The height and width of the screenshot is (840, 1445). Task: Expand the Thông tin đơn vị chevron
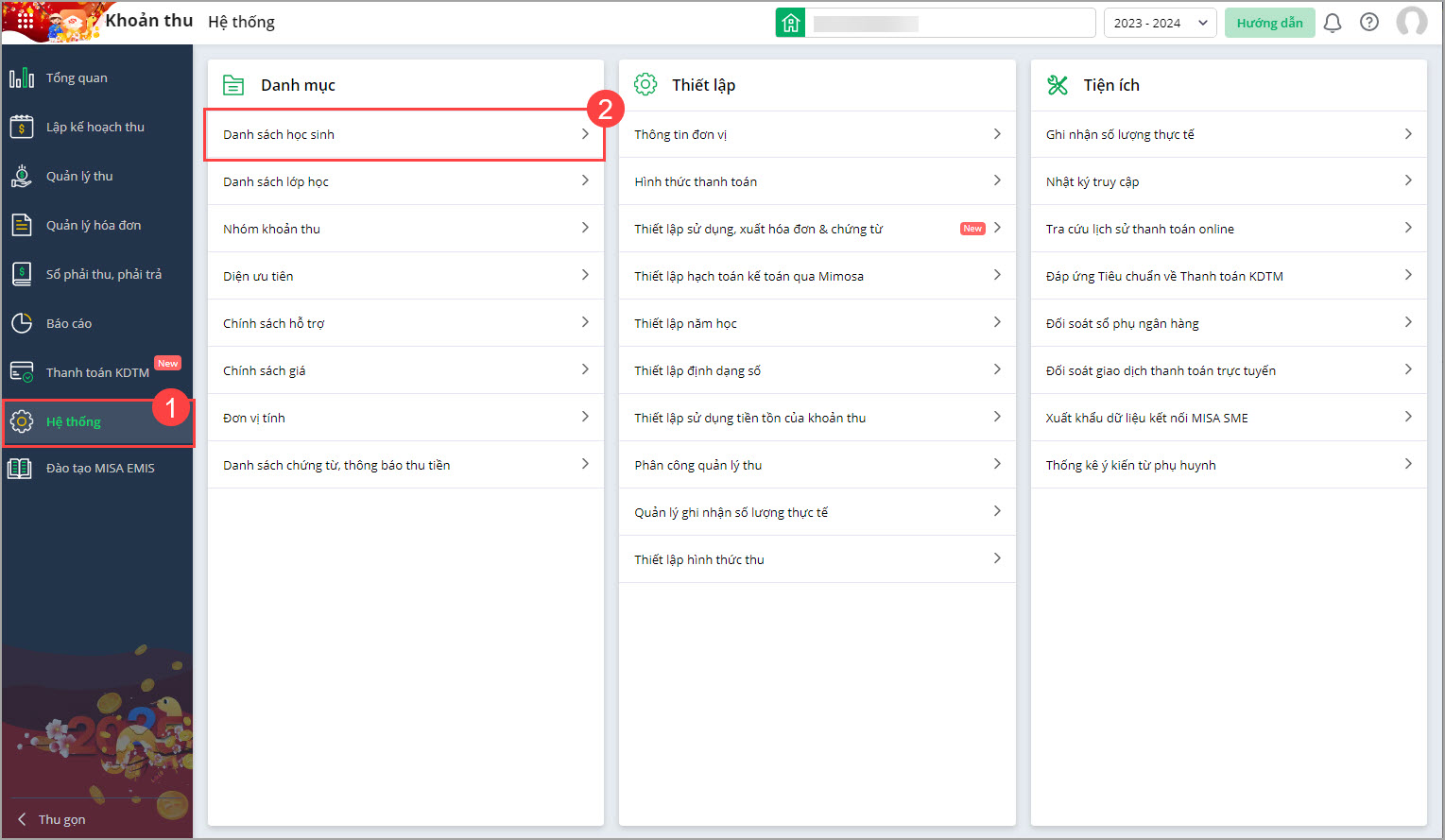[997, 134]
